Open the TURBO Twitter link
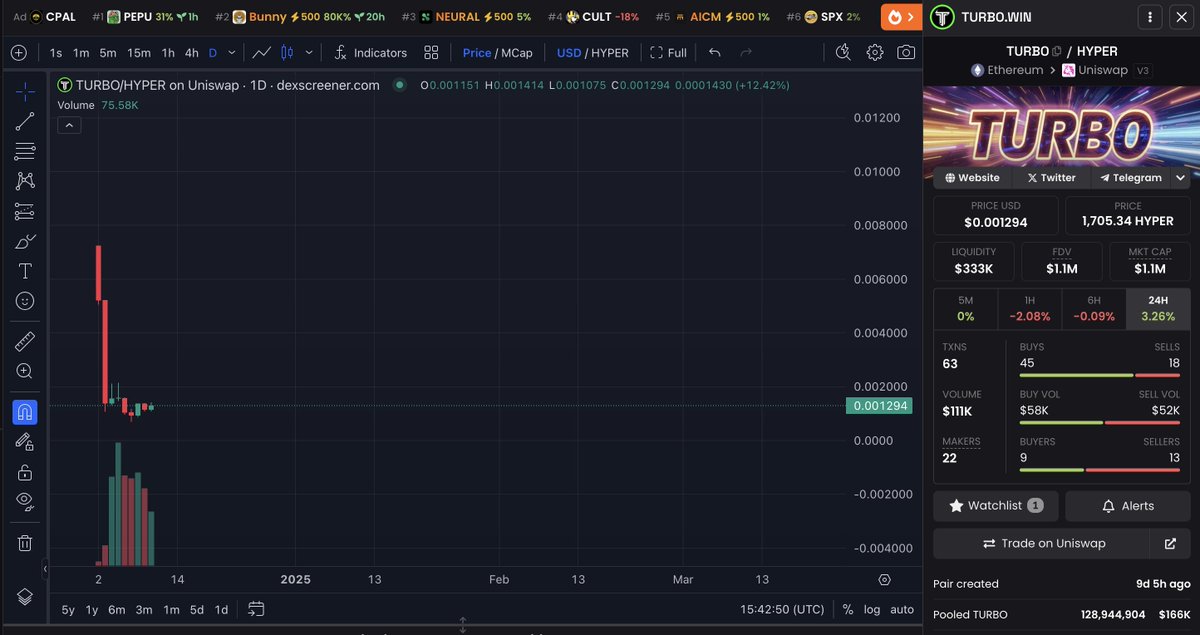This screenshot has height=635, width=1200. point(1050,178)
